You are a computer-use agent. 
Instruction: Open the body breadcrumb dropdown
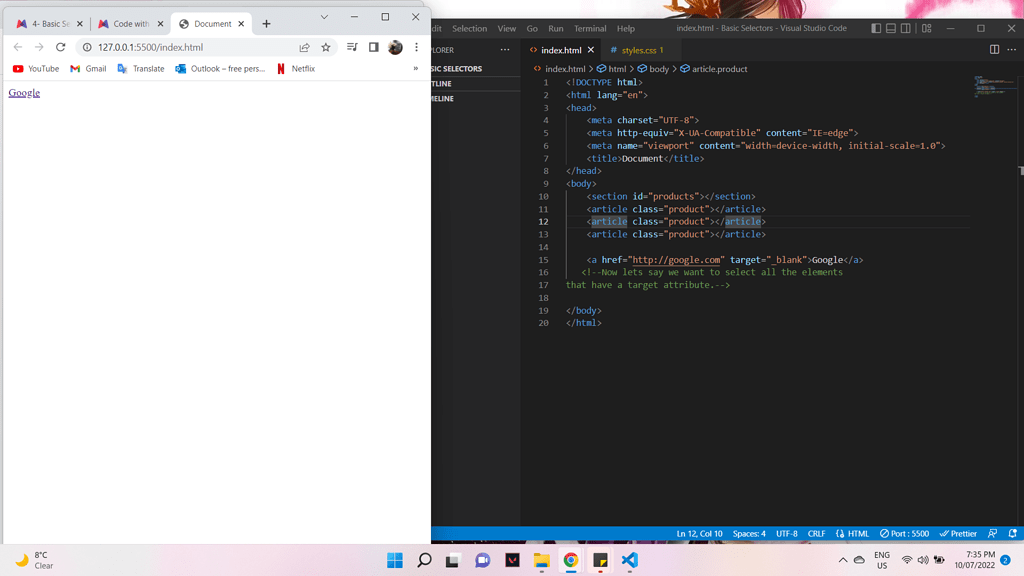tap(657, 68)
